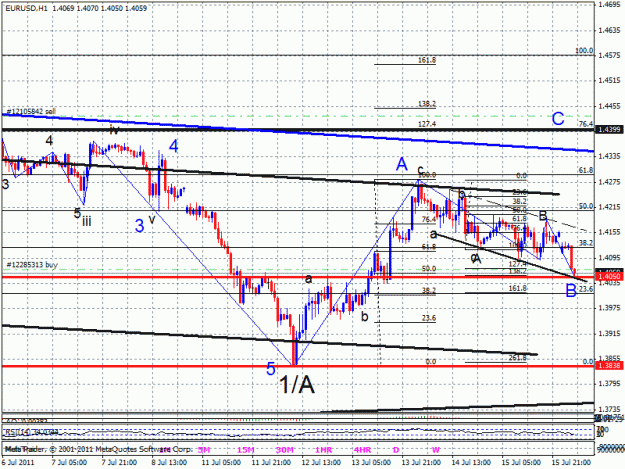Switch chart to the 5M timeframe label
This screenshot has width=625, height=469.
[204, 450]
